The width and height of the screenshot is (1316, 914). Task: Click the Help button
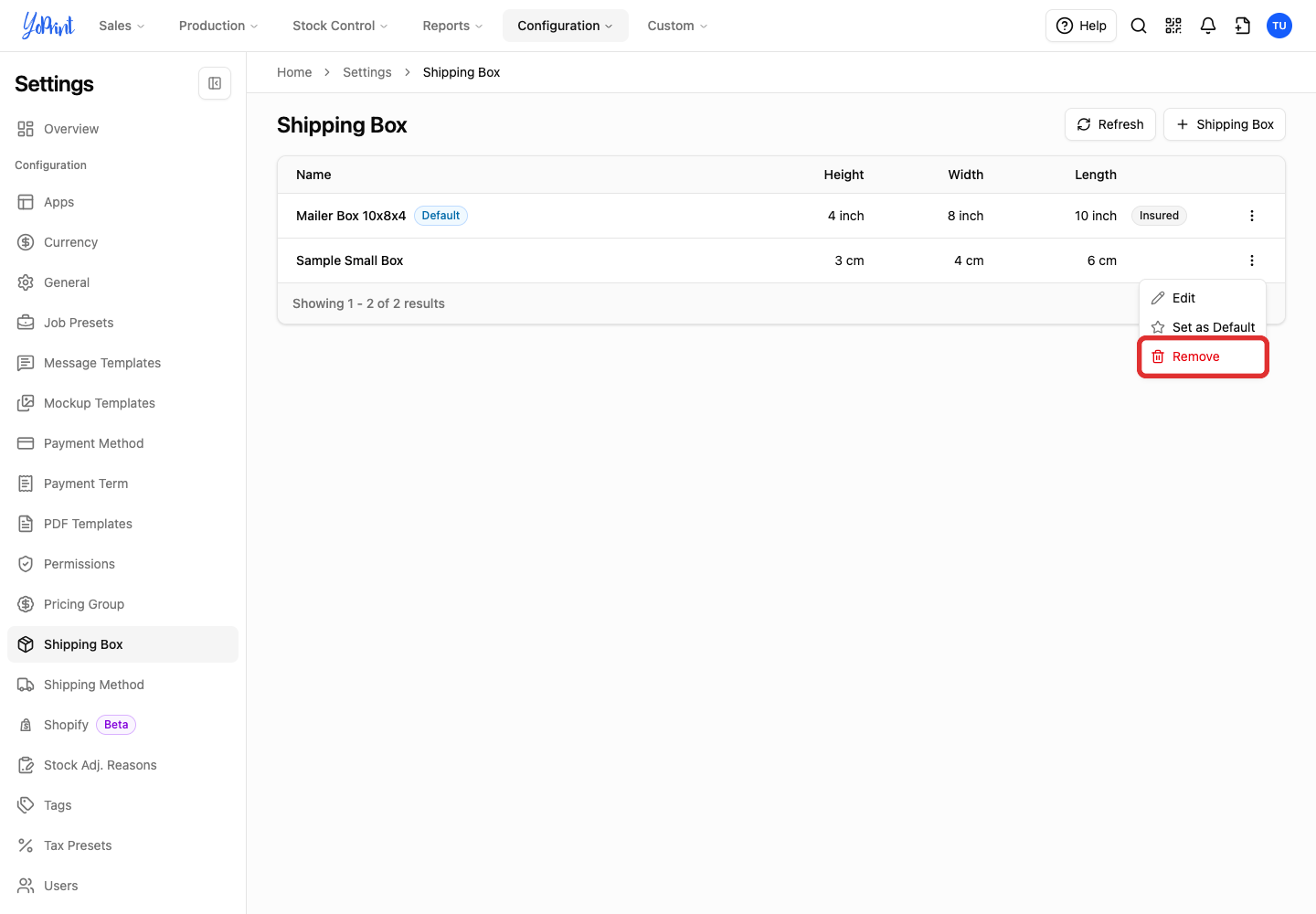tap(1081, 26)
